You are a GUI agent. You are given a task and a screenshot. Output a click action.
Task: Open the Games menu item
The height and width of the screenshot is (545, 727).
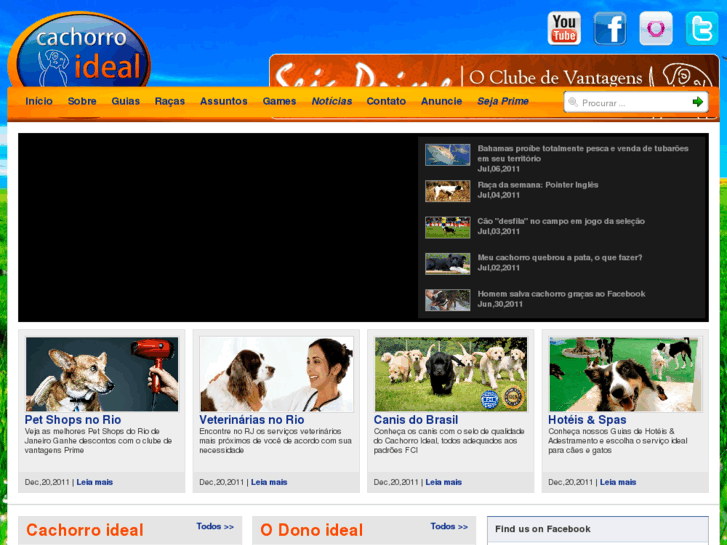point(279,101)
